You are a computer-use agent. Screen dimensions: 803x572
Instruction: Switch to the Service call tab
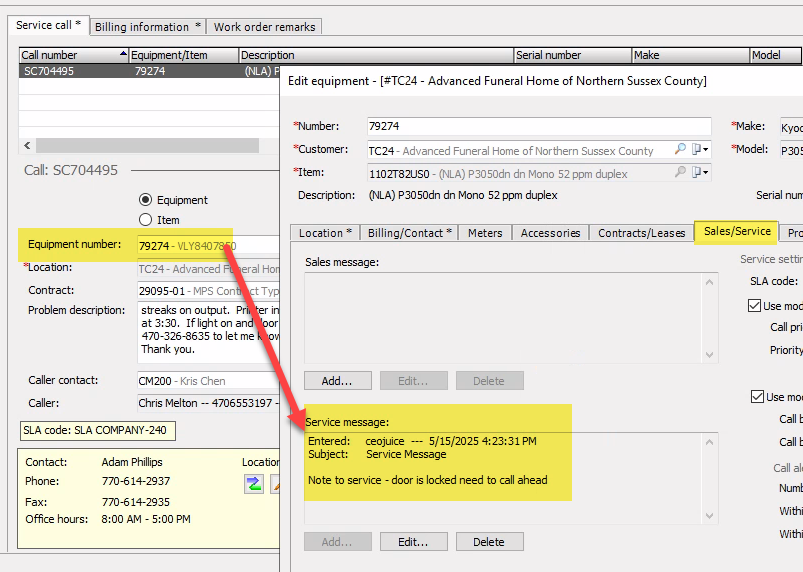[x=48, y=25]
